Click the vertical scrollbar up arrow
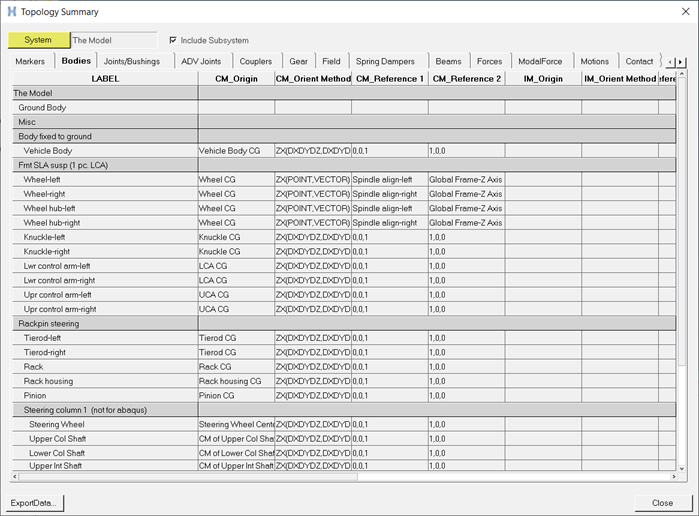The height and width of the screenshot is (516, 699). pos(682,74)
